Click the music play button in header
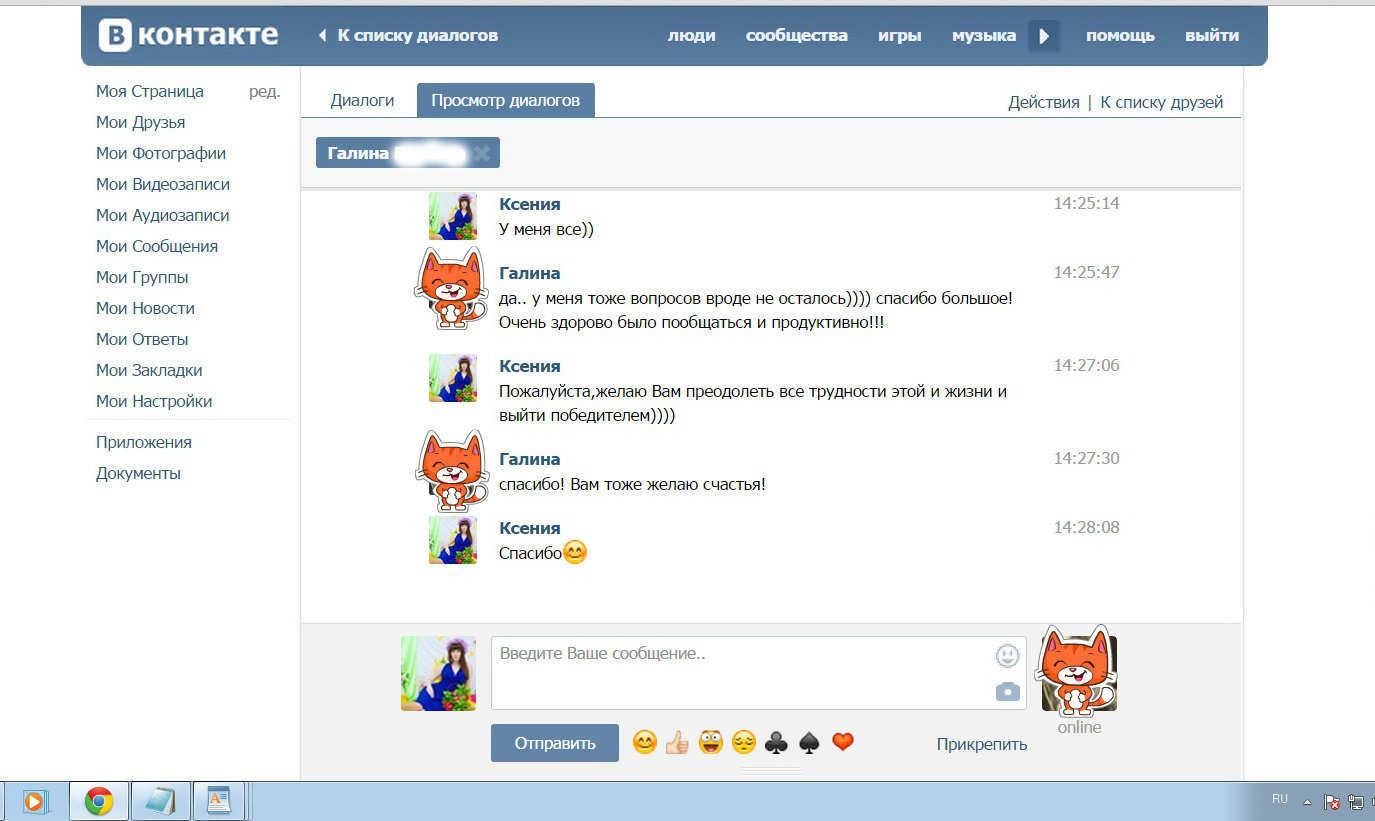 (x=1044, y=36)
